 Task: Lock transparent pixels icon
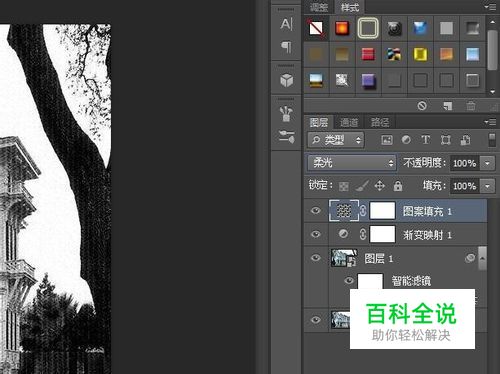coord(344,186)
